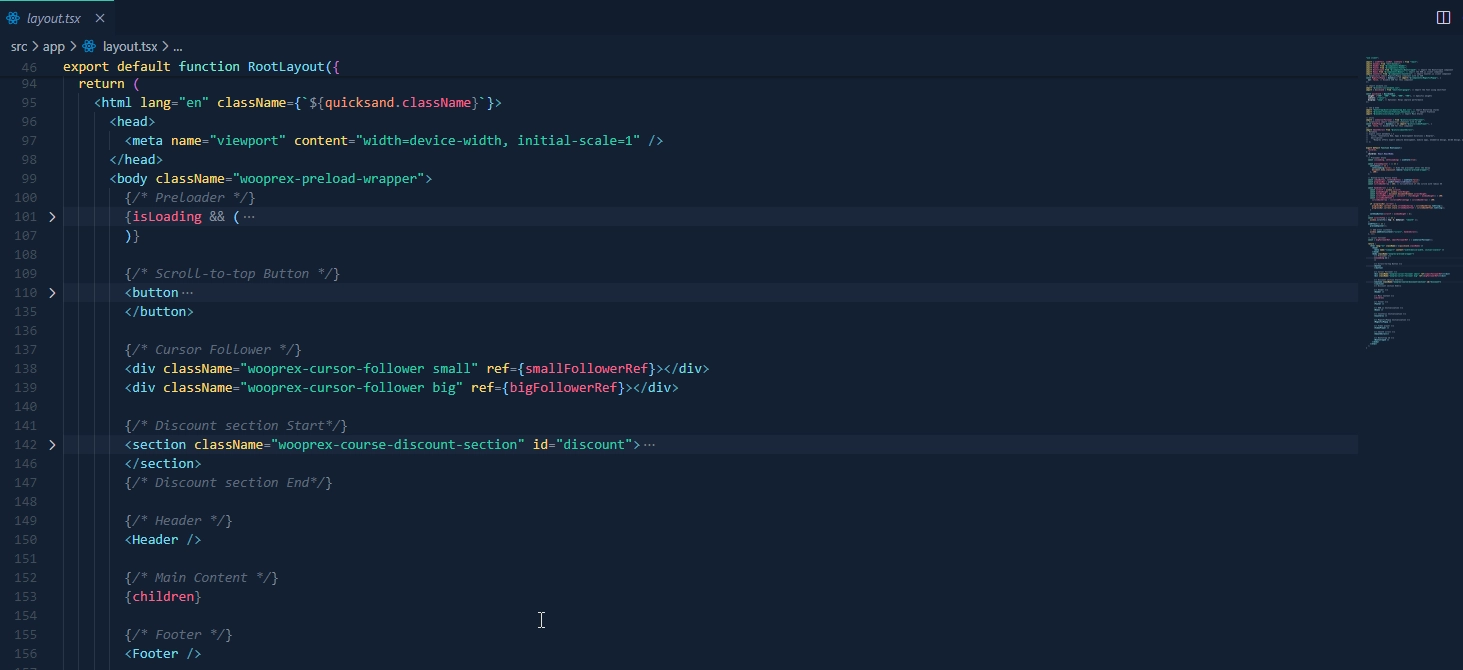
Task: Place cursor on the {children} expression
Action: pos(164,595)
